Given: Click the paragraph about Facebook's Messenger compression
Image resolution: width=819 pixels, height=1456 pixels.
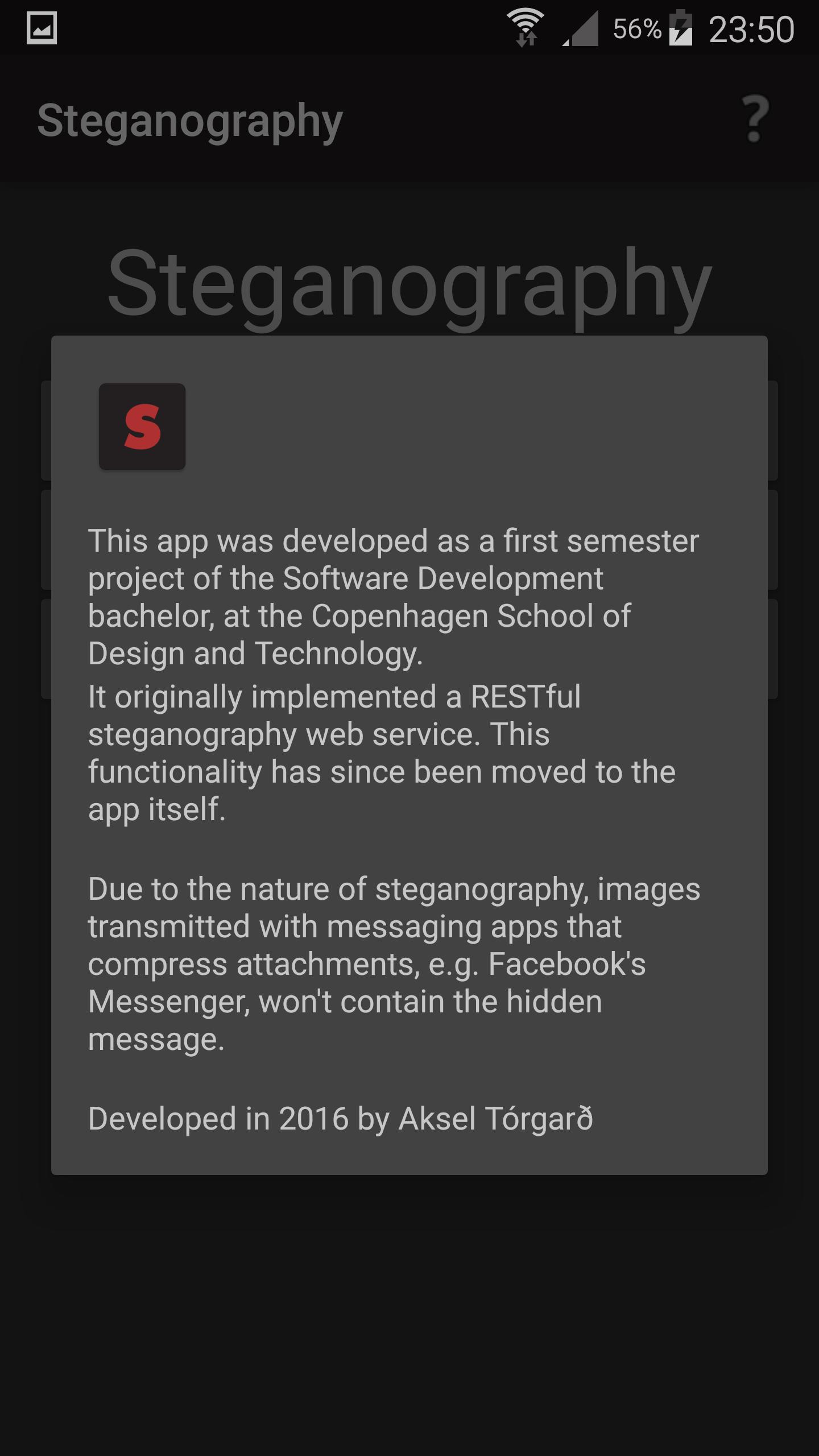Looking at the screenshot, I should coord(394,964).
